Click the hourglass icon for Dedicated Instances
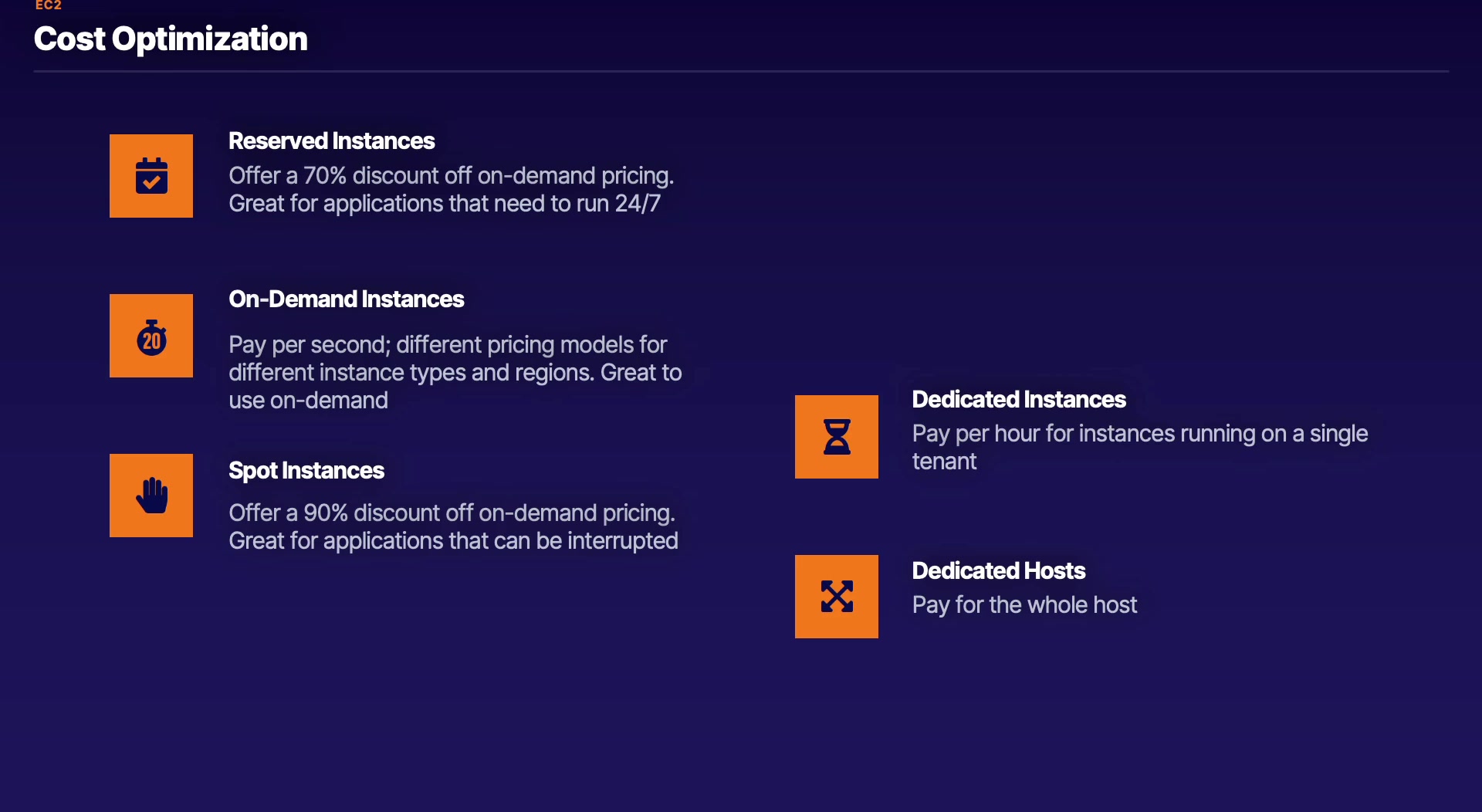 tap(837, 437)
